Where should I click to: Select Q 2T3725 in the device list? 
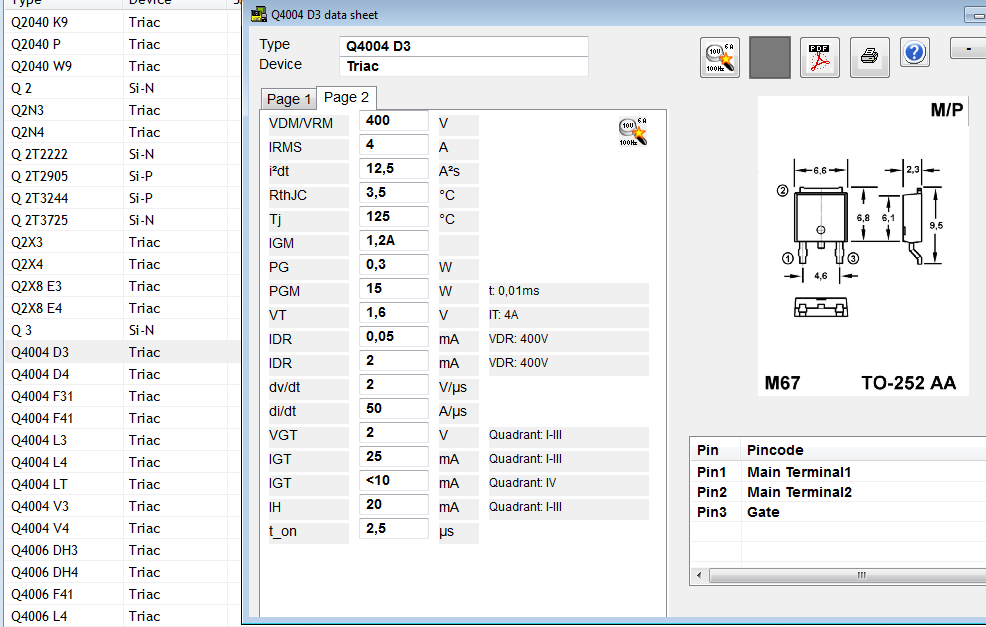[x=122, y=220]
